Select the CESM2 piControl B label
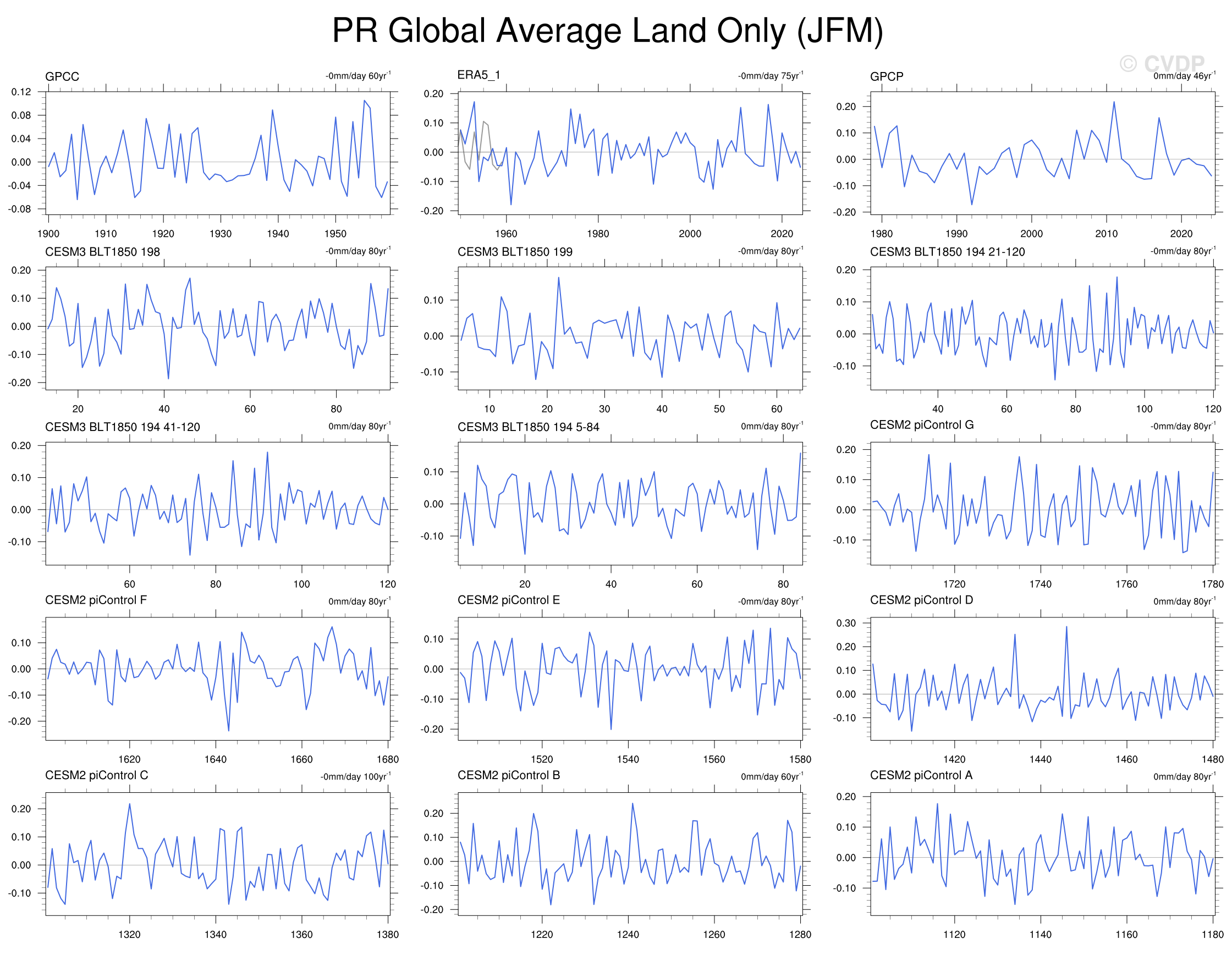Image resolution: width=1232 pixels, height=955 pixels. (508, 776)
